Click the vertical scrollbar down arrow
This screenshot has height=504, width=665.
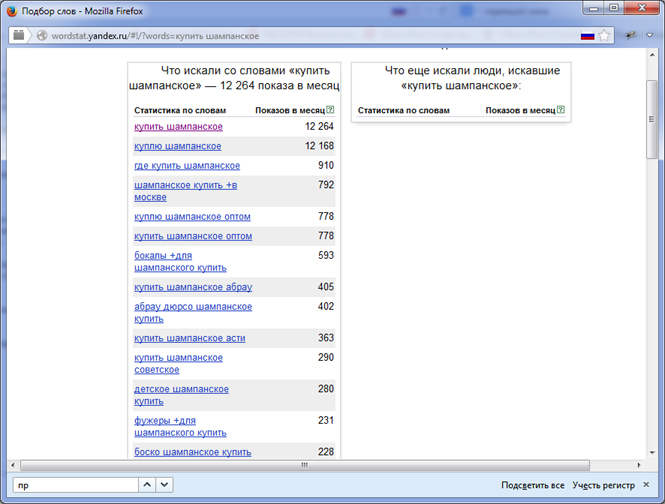652,453
